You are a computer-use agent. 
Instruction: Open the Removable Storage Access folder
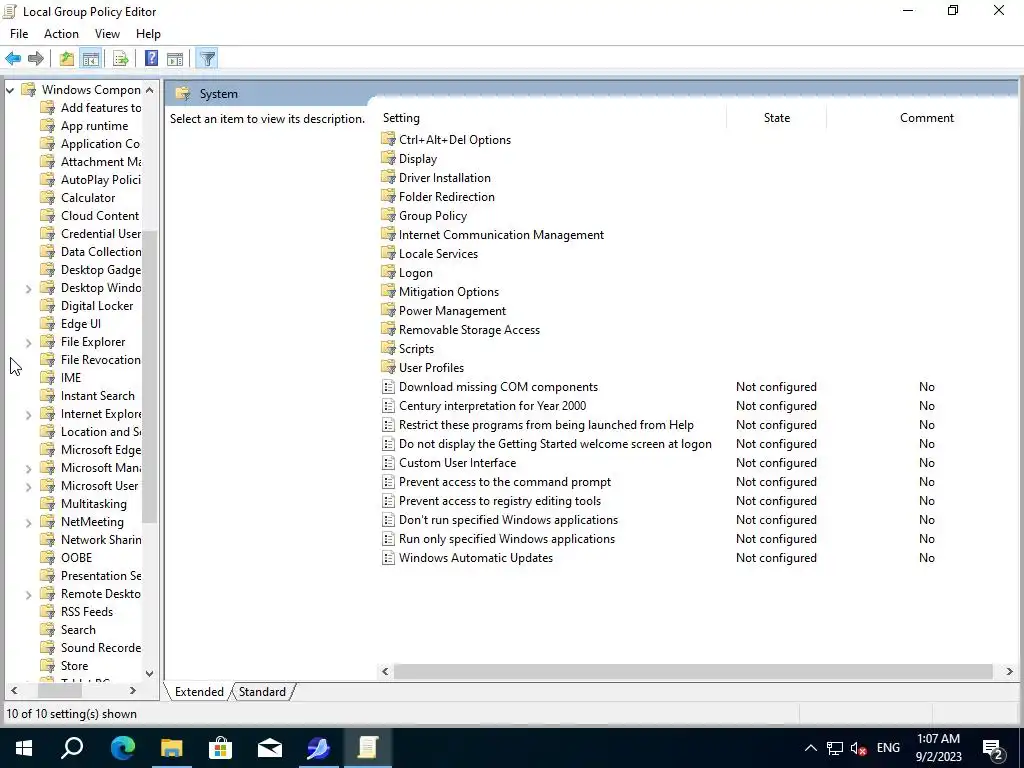(x=469, y=330)
